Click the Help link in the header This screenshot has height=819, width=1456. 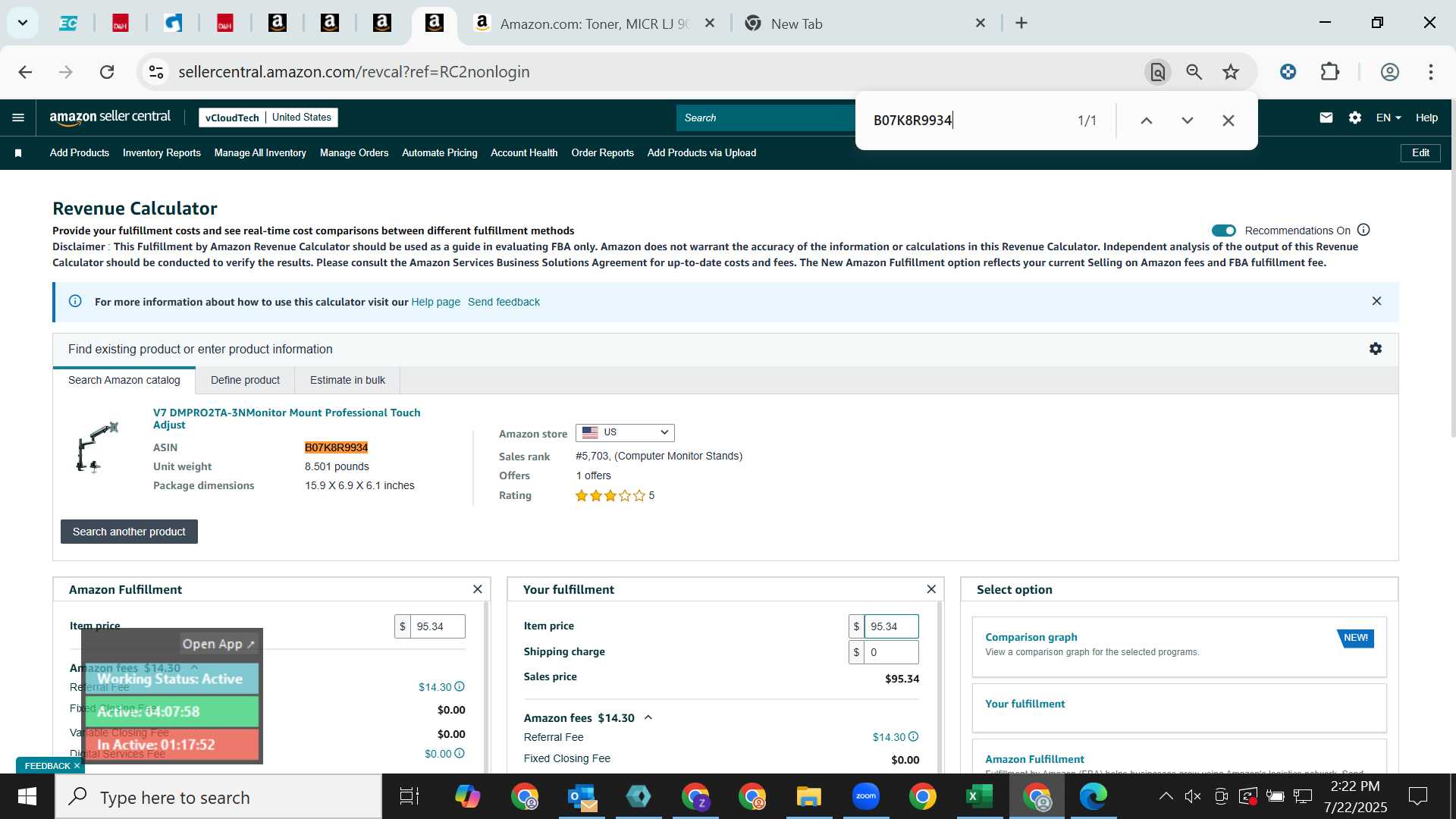1426,118
